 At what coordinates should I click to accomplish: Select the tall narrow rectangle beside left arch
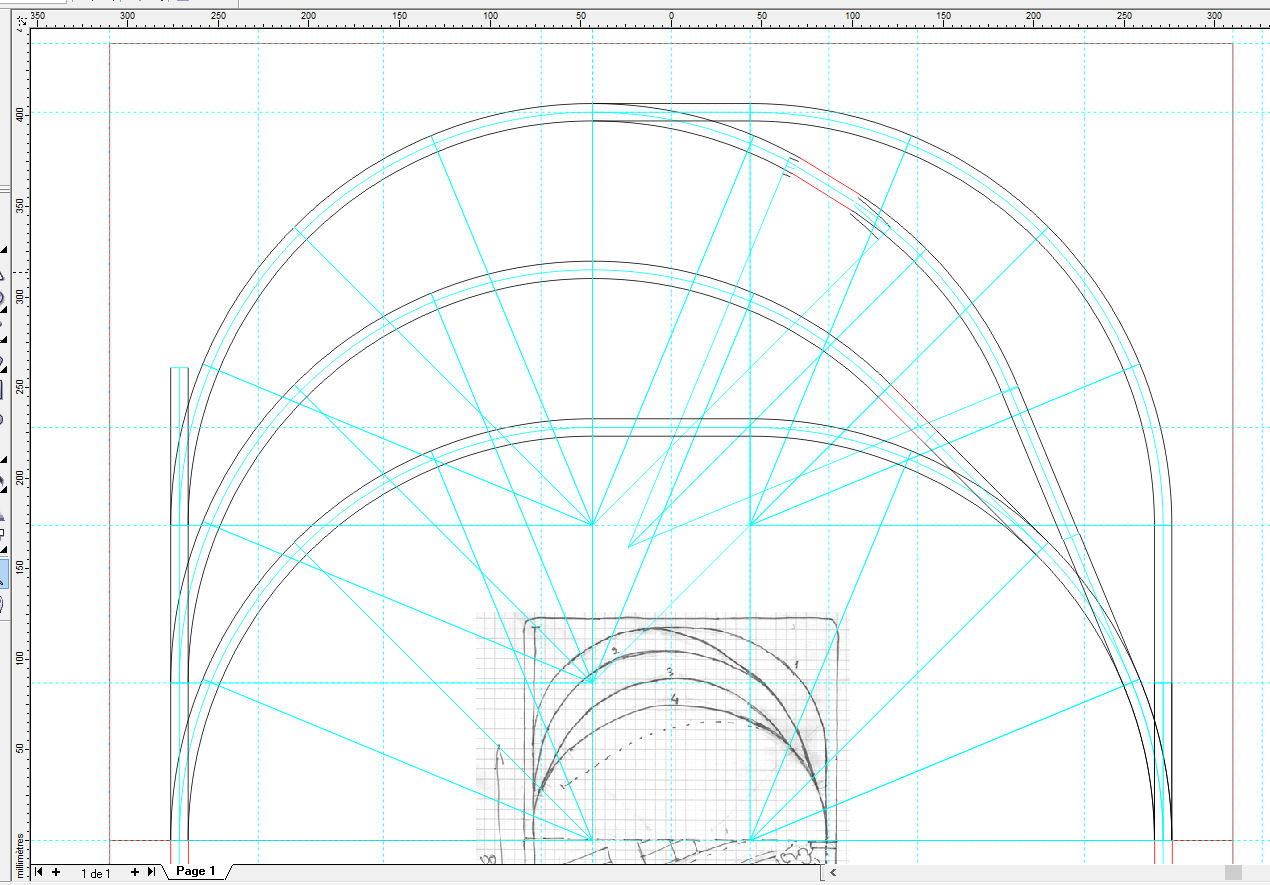point(179,604)
